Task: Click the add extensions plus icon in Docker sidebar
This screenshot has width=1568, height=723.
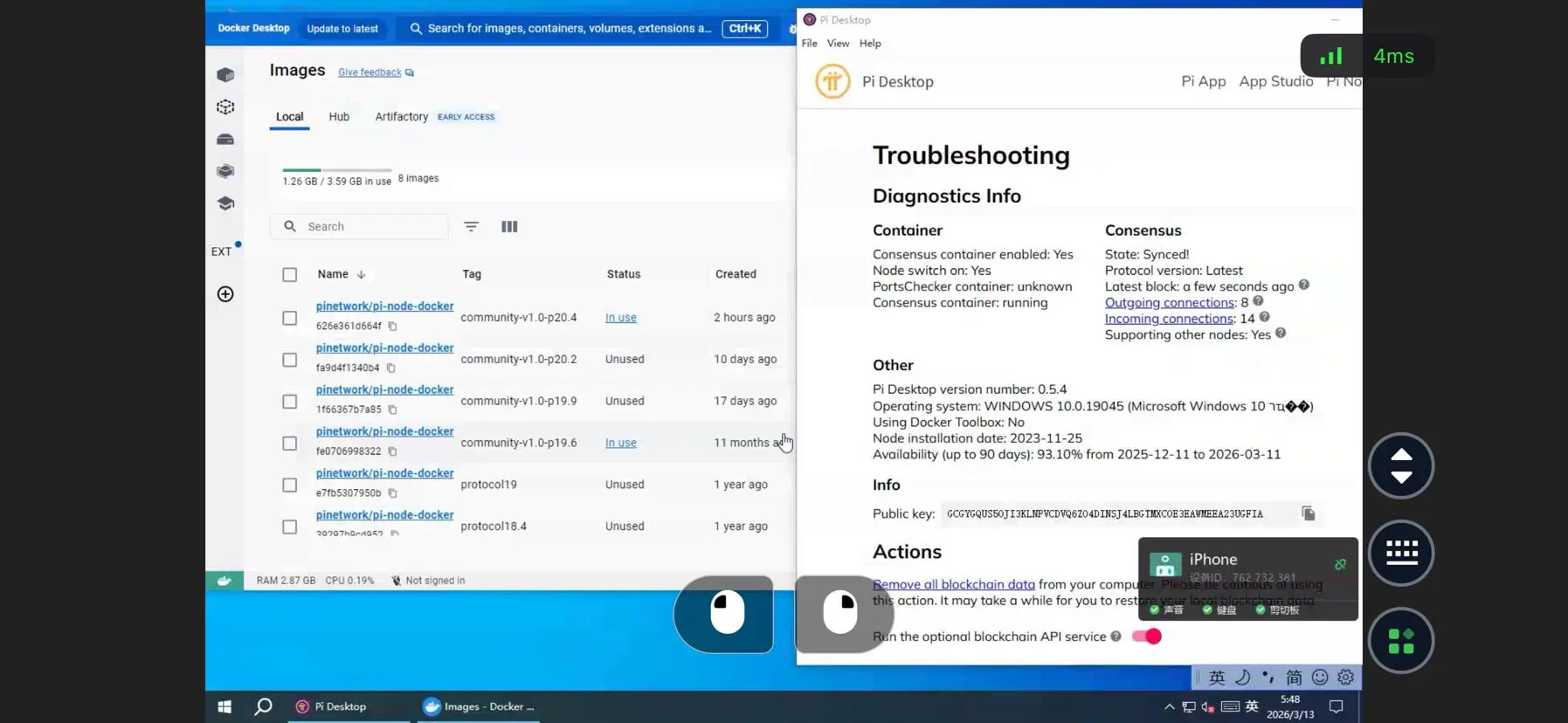Action: point(225,294)
